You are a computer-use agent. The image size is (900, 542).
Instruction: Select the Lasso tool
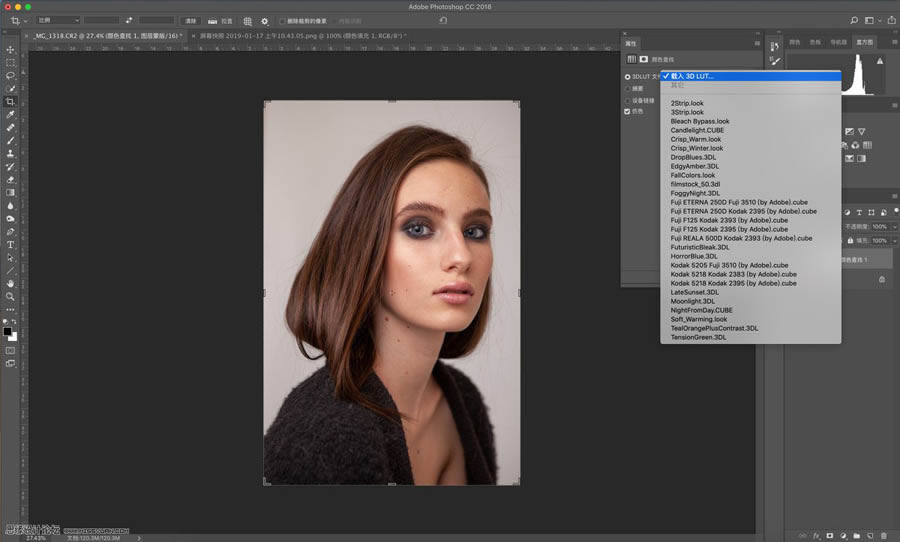[x=10, y=75]
